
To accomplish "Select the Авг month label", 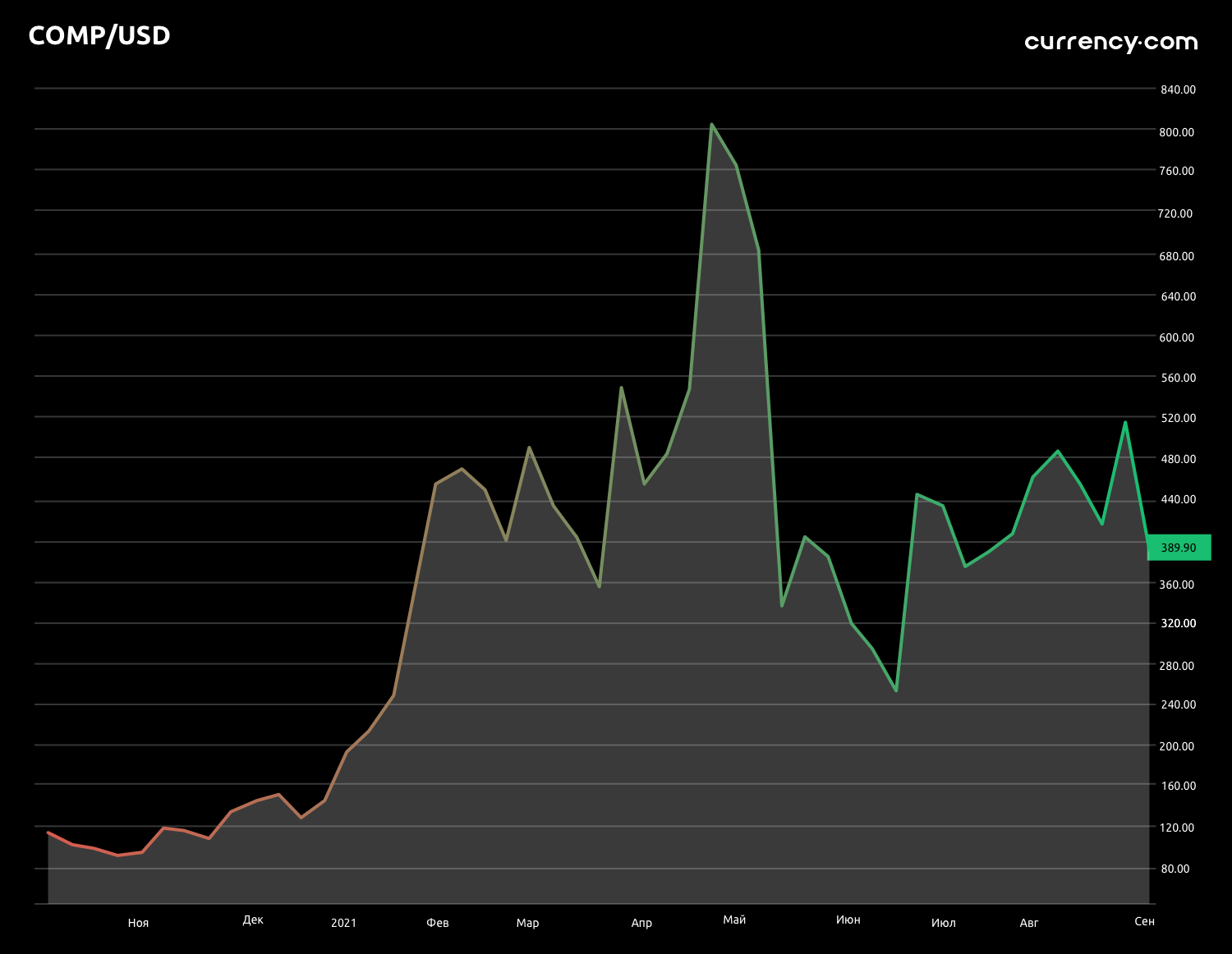I will point(1028,923).
